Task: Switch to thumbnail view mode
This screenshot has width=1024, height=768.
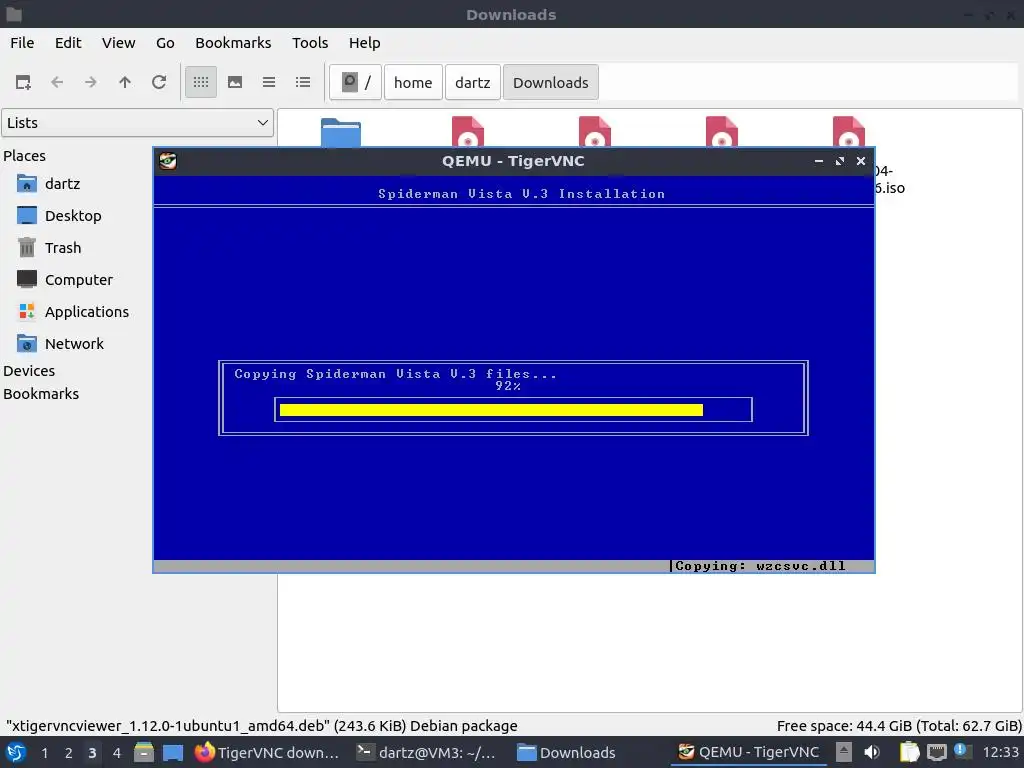Action: pyautogui.click(x=235, y=82)
